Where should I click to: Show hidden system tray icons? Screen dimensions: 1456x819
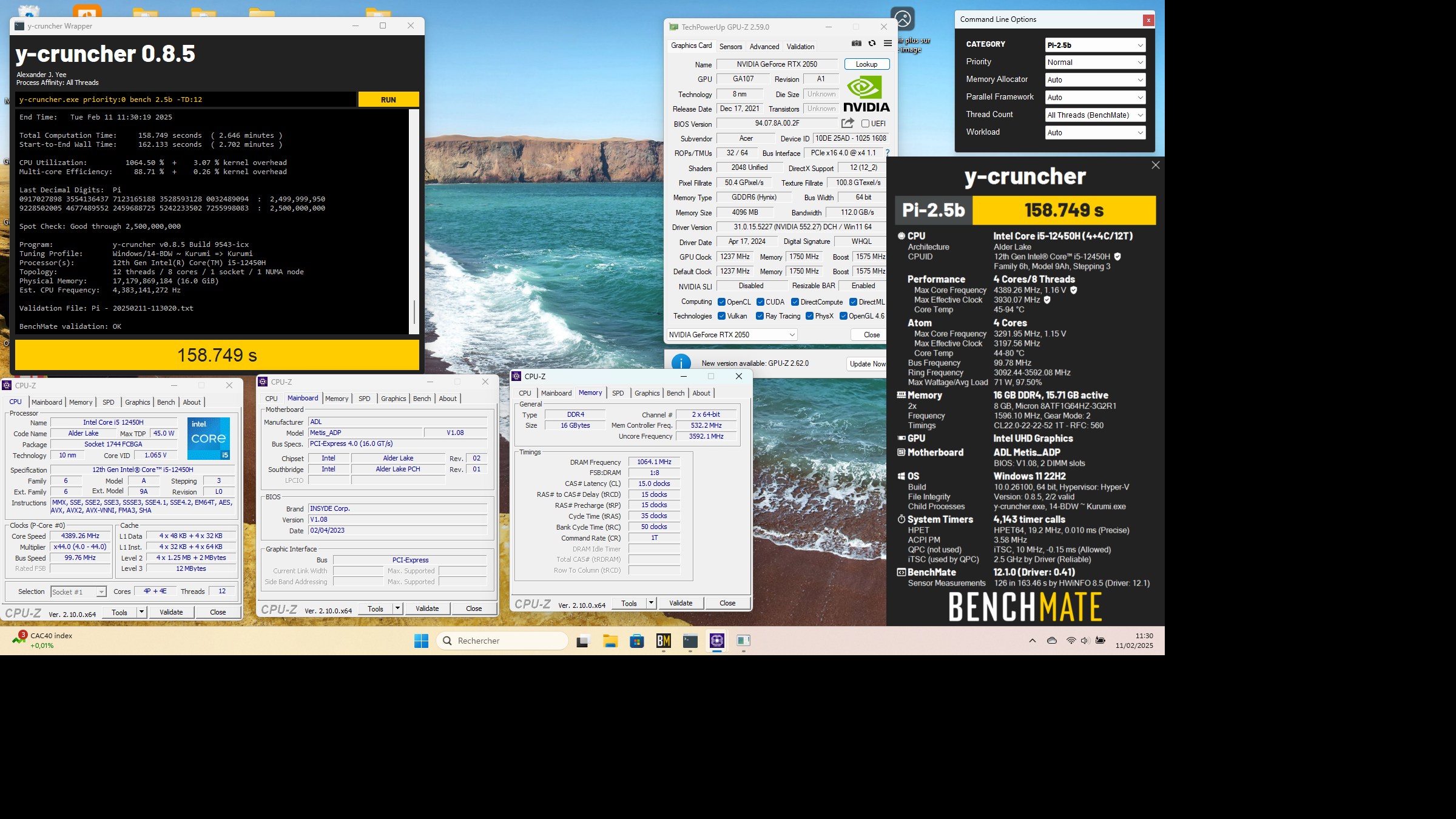pyautogui.click(x=1033, y=641)
